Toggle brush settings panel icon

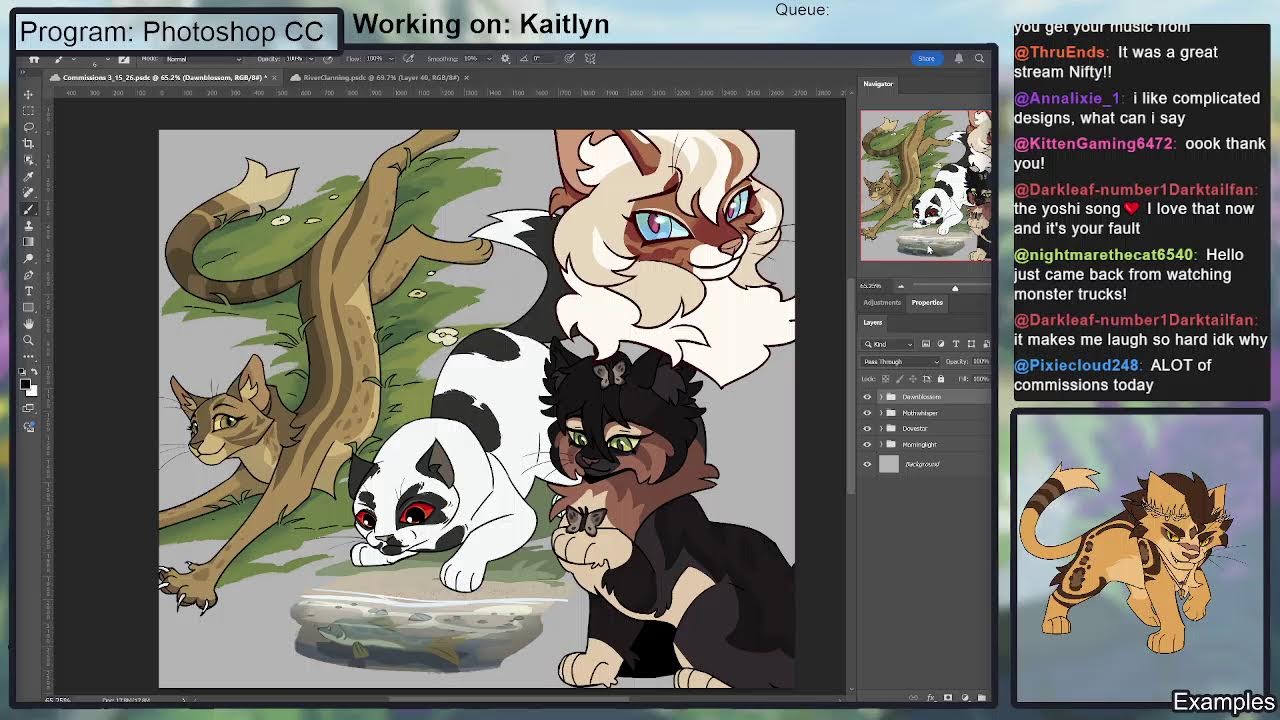124,58
